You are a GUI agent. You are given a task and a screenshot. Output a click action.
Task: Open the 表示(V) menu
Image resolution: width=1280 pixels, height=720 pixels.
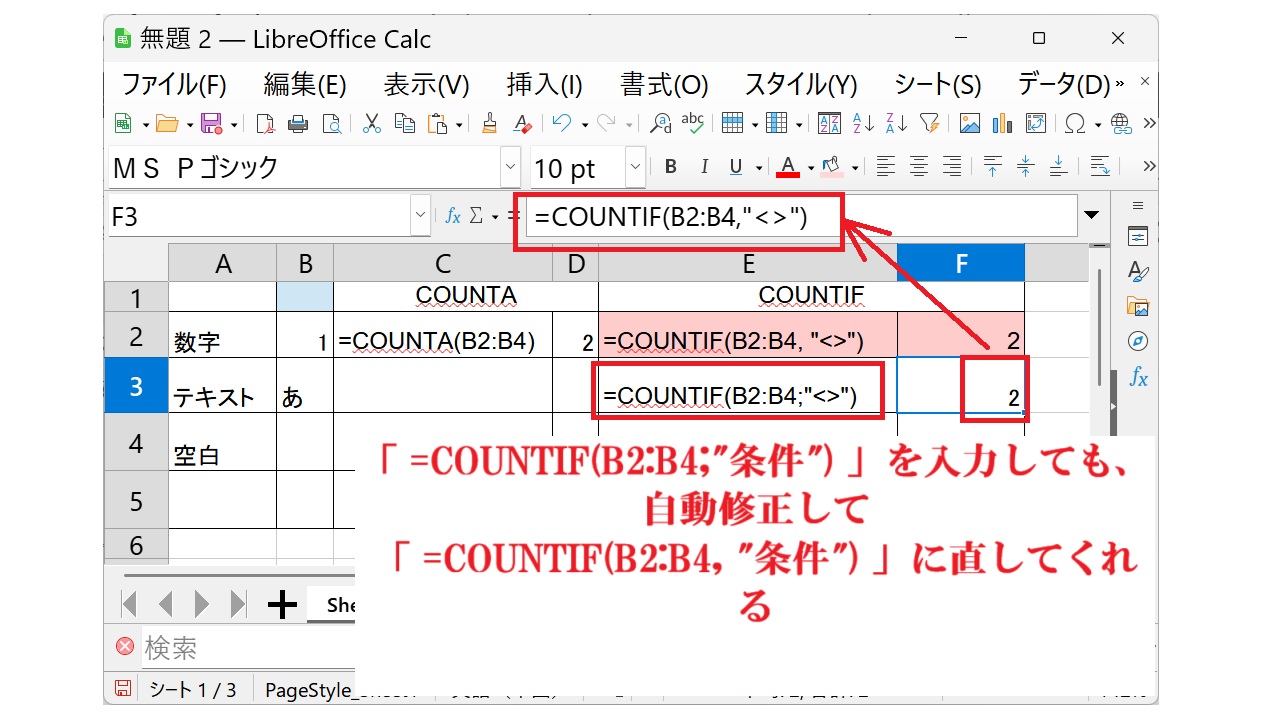tap(426, 85)
